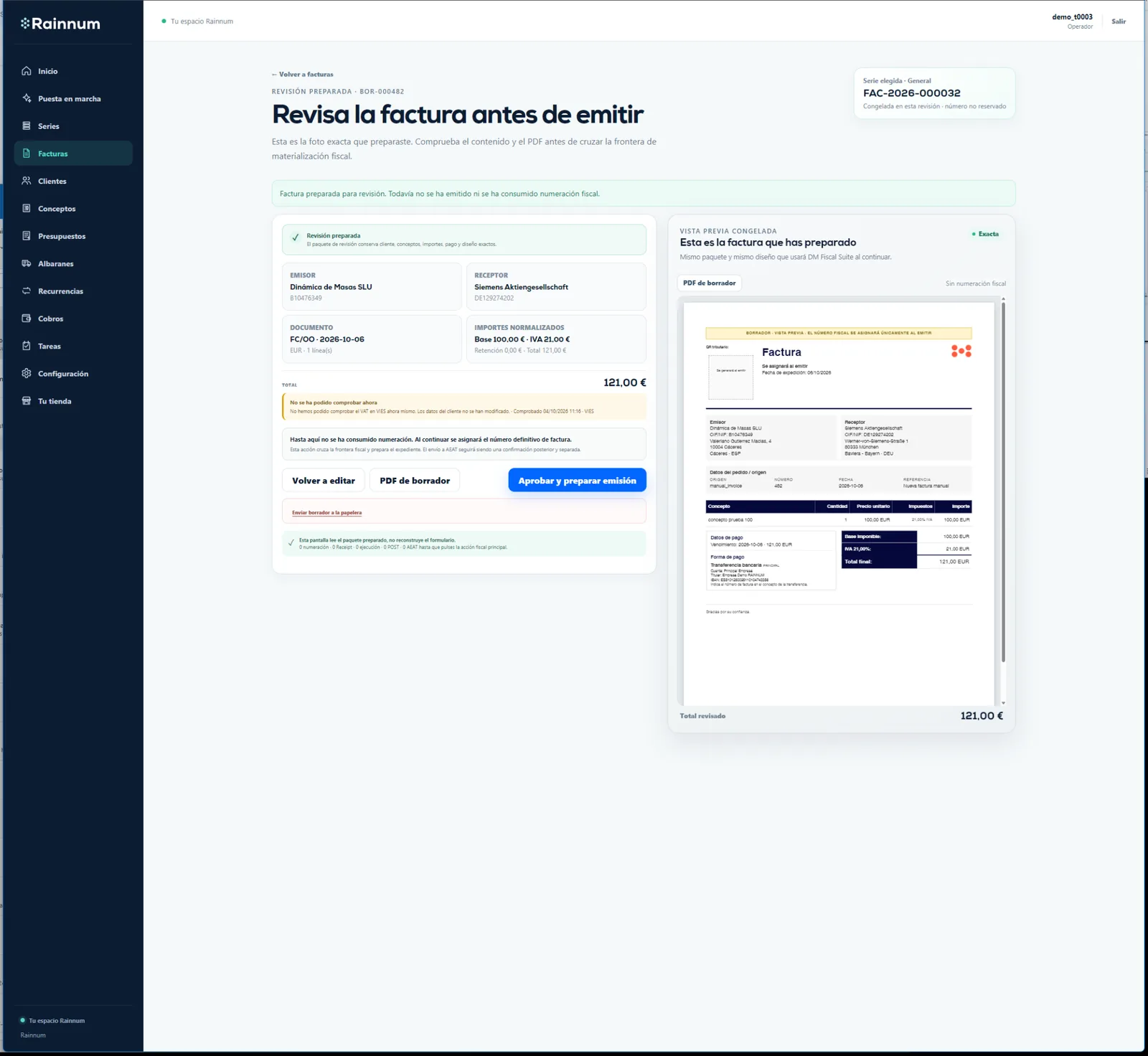This screenshot has width=1148, height=1056.
Task: Open the Presupuestos section
Action: point(73,236)
